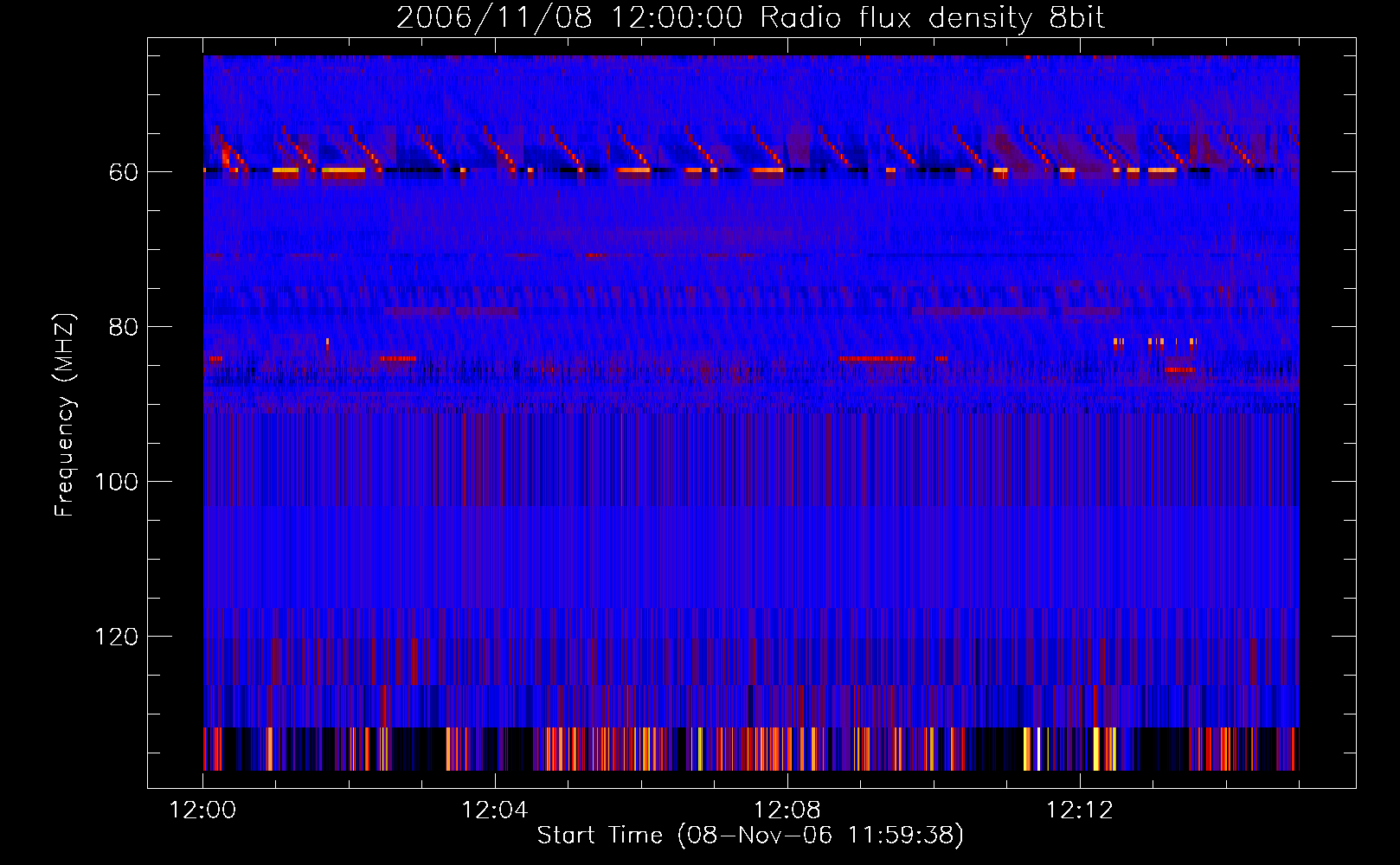
Task: Click the 'Start Time (08-Nov-06 11:59:38)' axis label
Action: coord(750,836)
